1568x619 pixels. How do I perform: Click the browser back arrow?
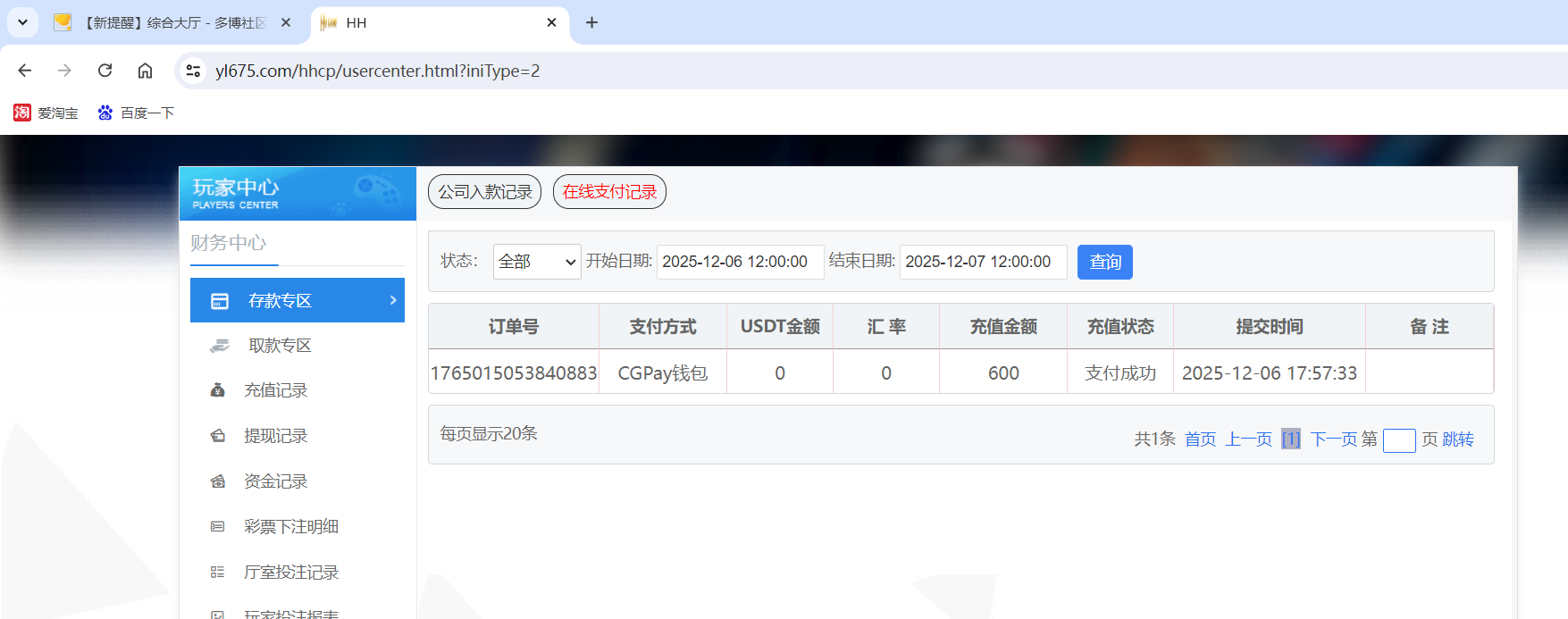coord(25,71)
